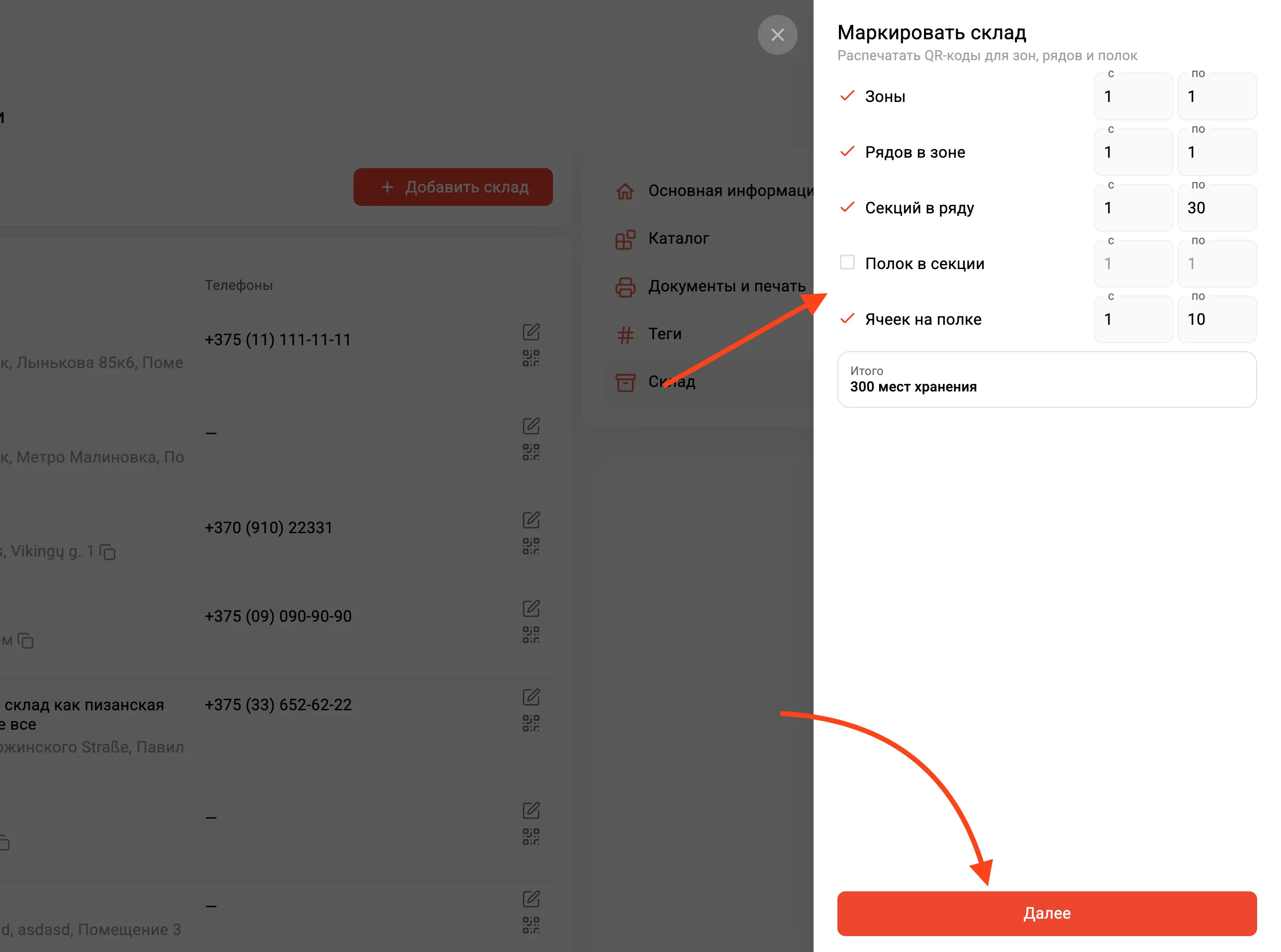The height and width of the screenshot is (952, 1281).
Task: Copy address next to Vikingų g. 1
Action: coord(108,552)
